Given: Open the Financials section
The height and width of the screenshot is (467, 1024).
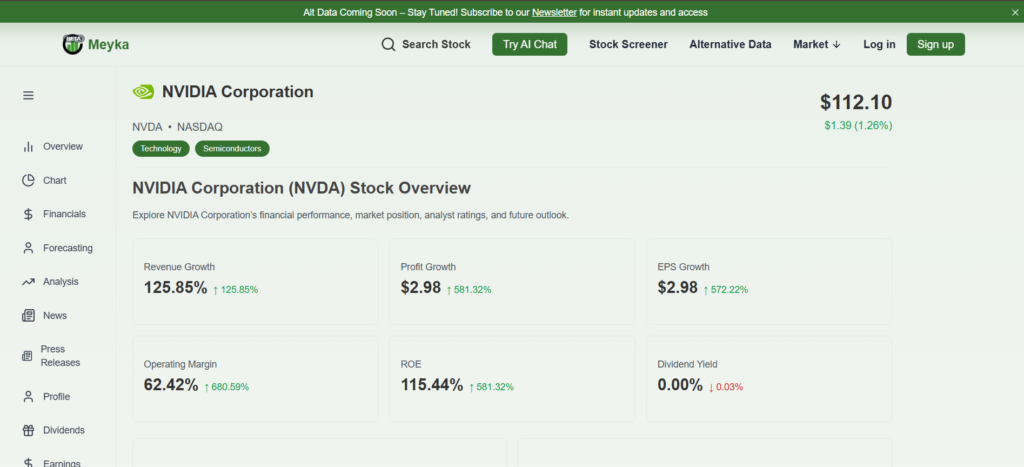Looking at the screenshot, I should (x=64, y=214).
